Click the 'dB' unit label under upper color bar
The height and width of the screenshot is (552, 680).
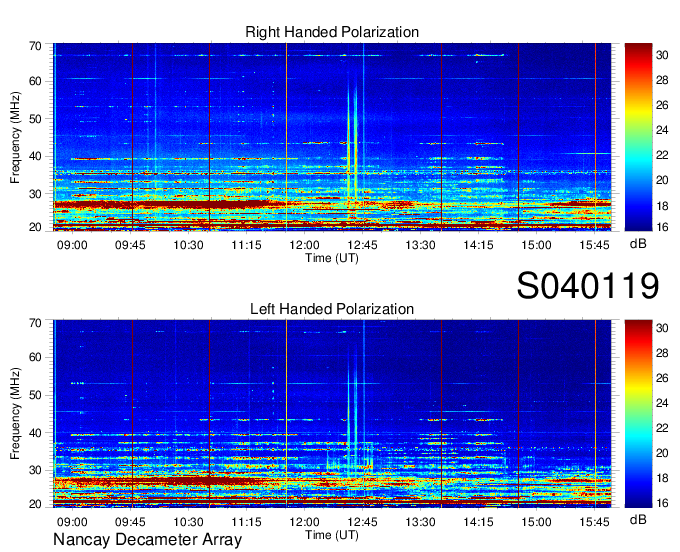pyautogui.click(x=638, y=244)
